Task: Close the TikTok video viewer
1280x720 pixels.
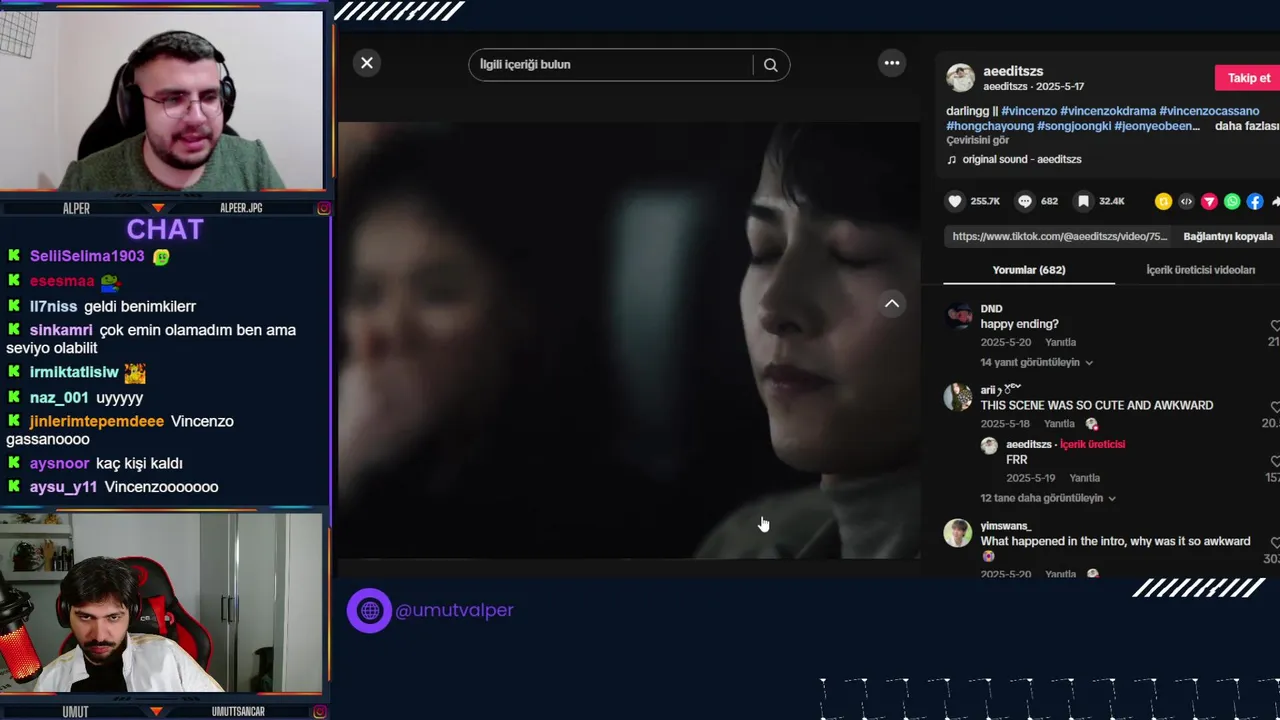Action: coord(367,63)
